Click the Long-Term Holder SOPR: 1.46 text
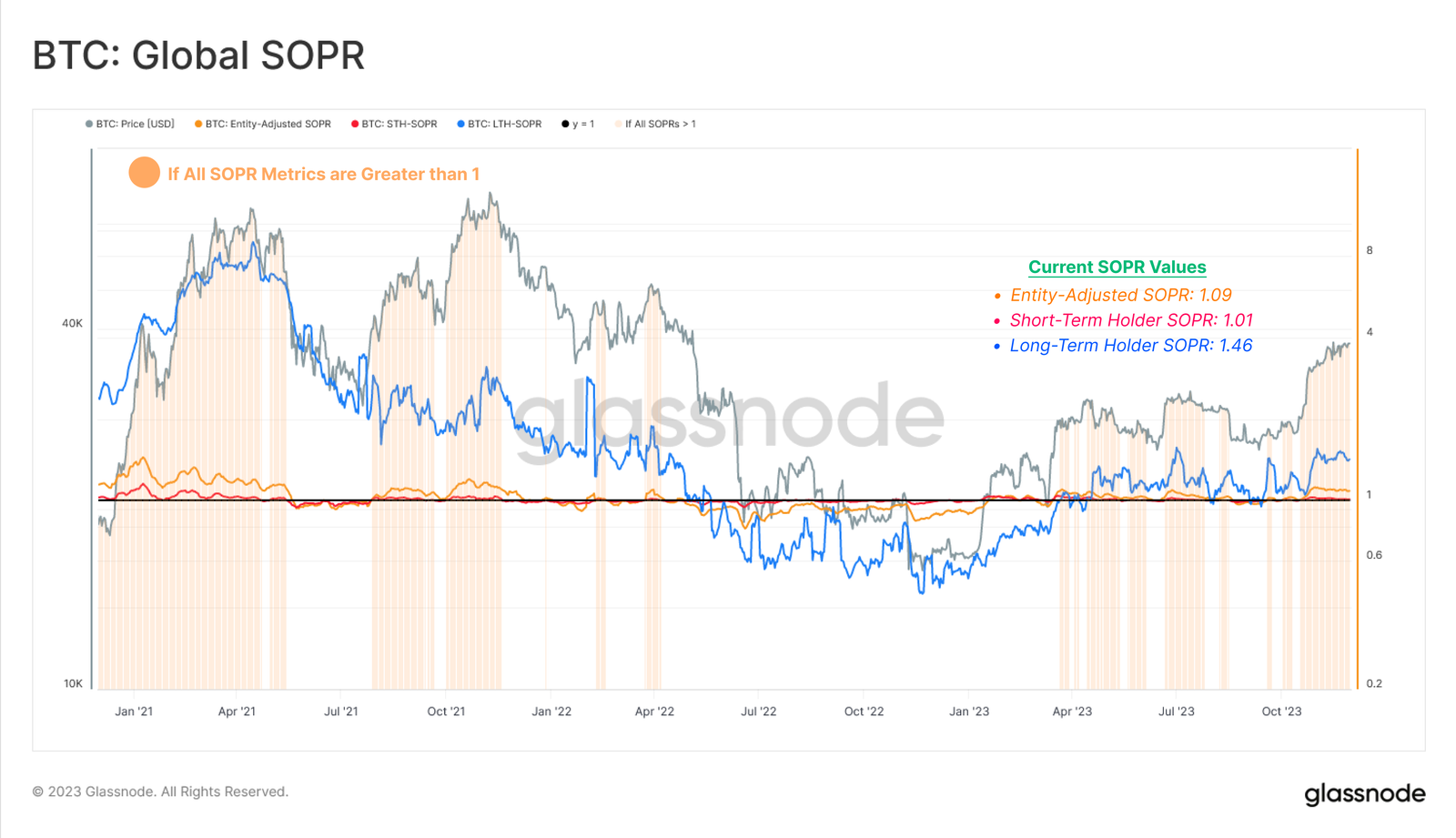The height and width of the screenshot is (838, 1456). 1130,346
